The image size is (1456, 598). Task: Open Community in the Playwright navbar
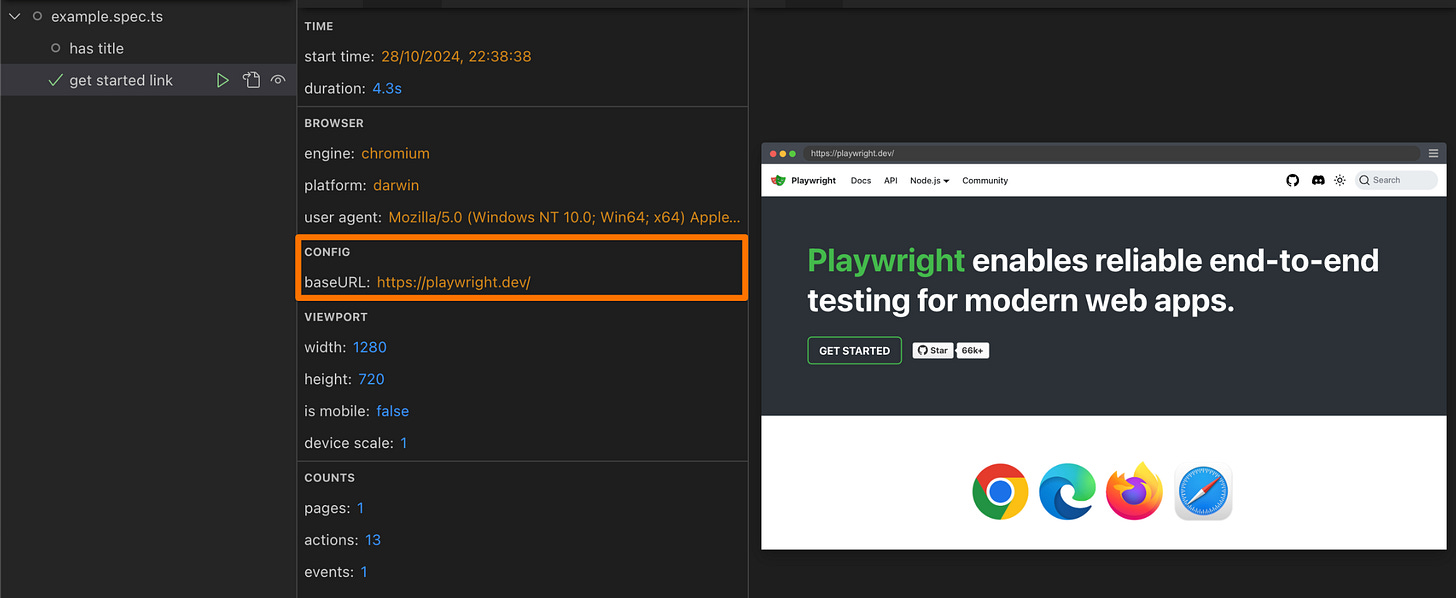pyautogui.click(x=985, y=181)
